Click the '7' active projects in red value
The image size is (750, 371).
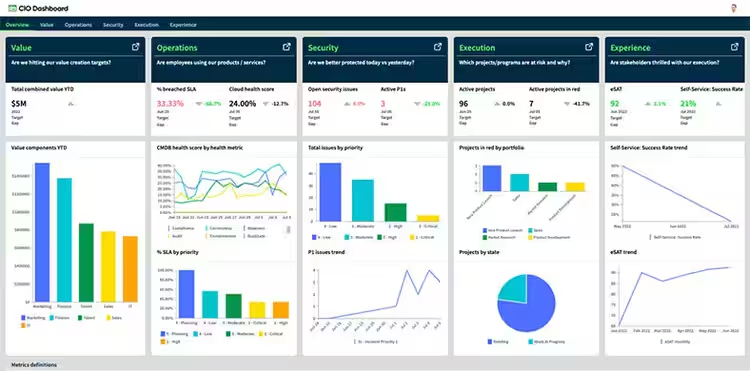[x=531, y=103]
